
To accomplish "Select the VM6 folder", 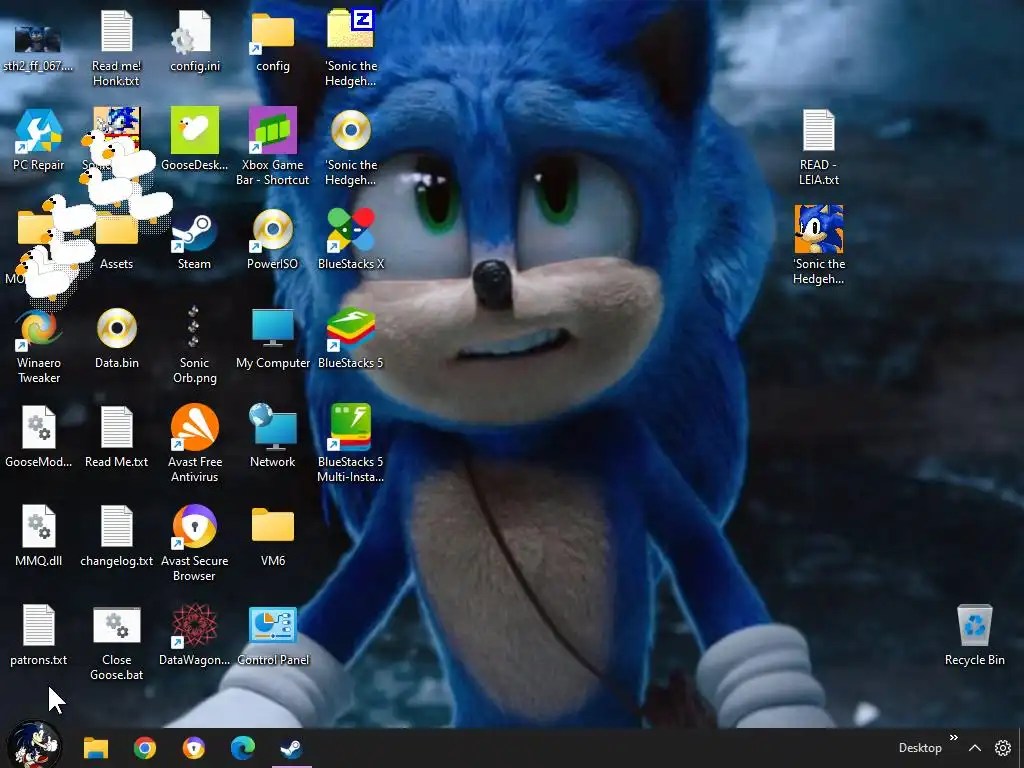I will pos(272,524).
